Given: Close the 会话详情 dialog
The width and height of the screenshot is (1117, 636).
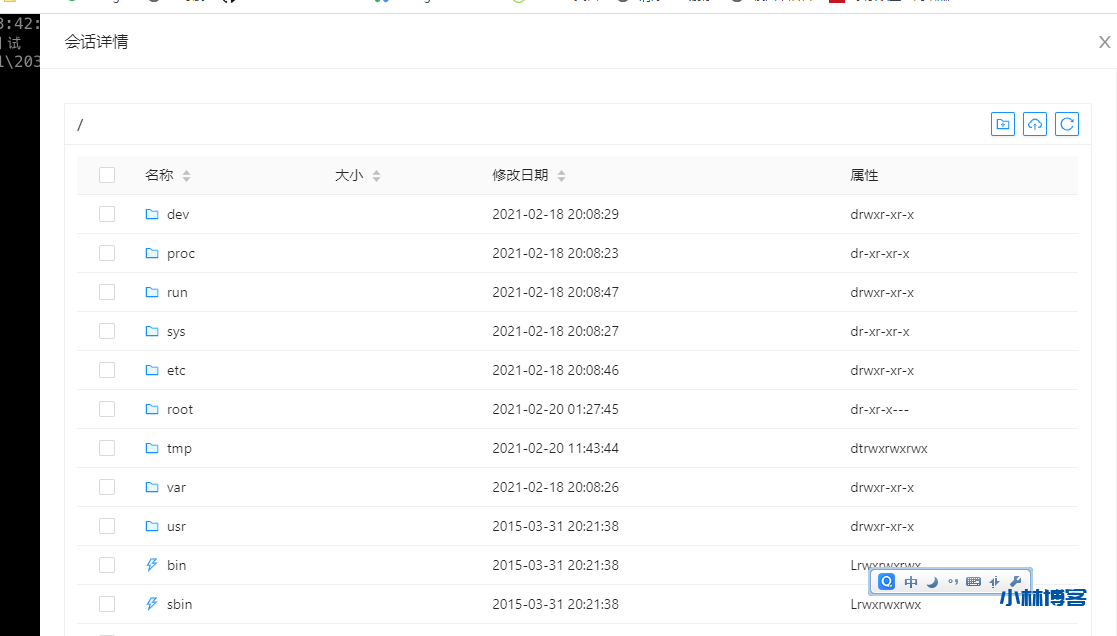Looking at the screenshot, I should (x=1104, y=42).
